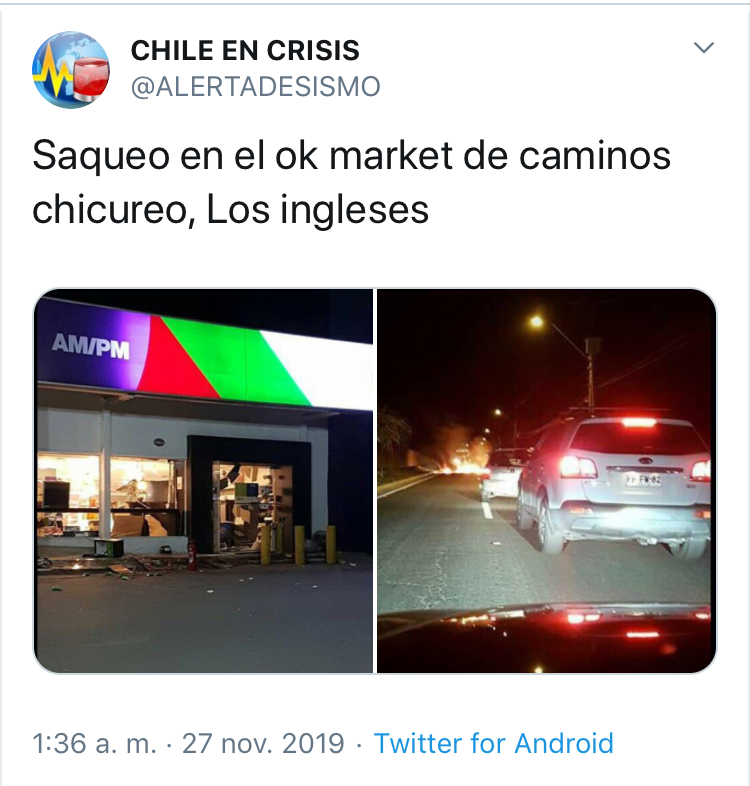Click the red fire extinguisher in photo
Image resolution: width=750 pixels, height=786 pixels.
tap(192, 555)
